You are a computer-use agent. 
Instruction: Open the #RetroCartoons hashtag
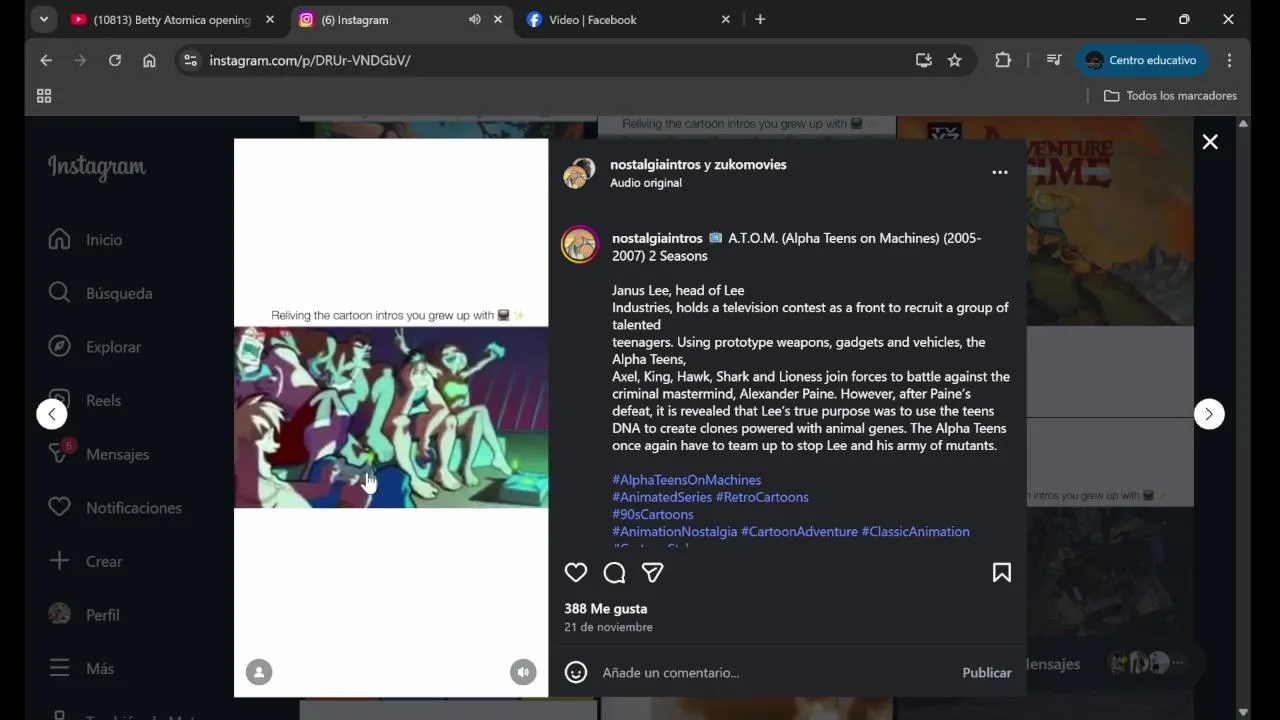pyautogui.click(x=762, y=497)
